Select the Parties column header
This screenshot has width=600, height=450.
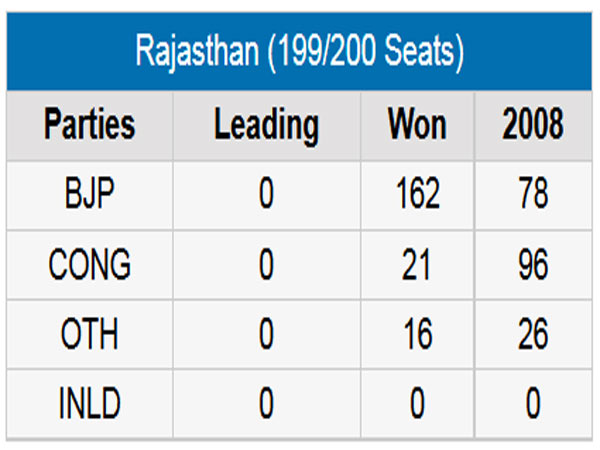coord(90,126)
